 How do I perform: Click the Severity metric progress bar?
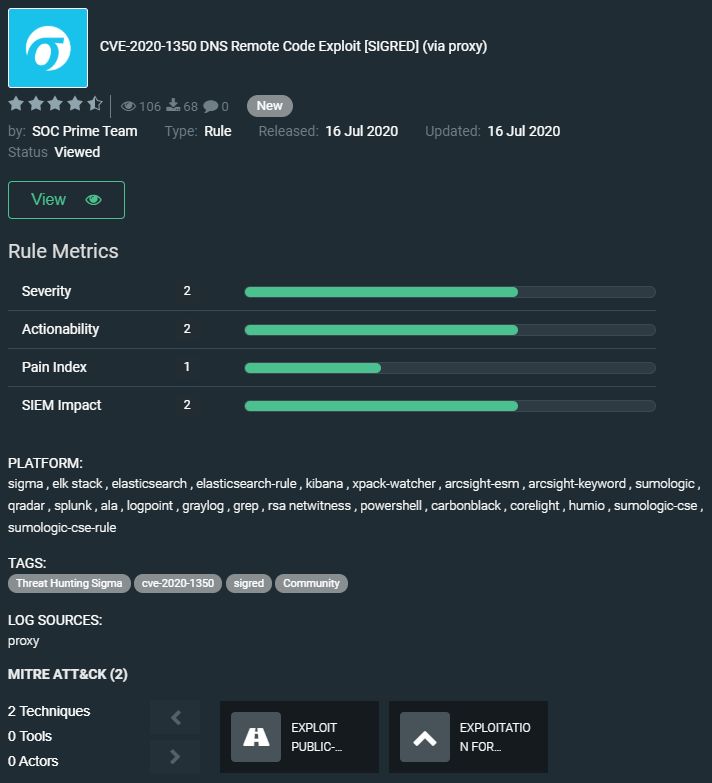coord(449,292)
